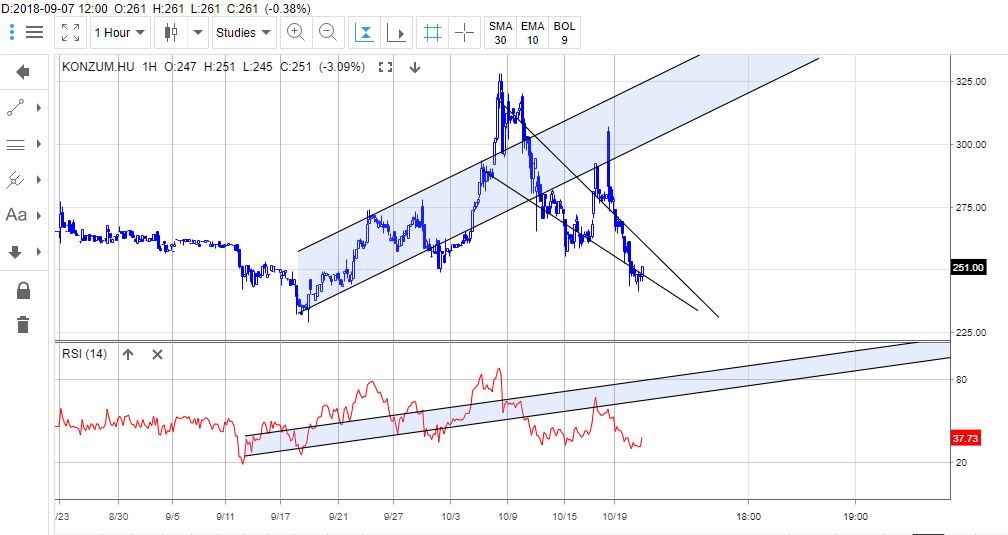Open the Studies dropdown
Screen dimensions: 1008x535
(243, 32)
